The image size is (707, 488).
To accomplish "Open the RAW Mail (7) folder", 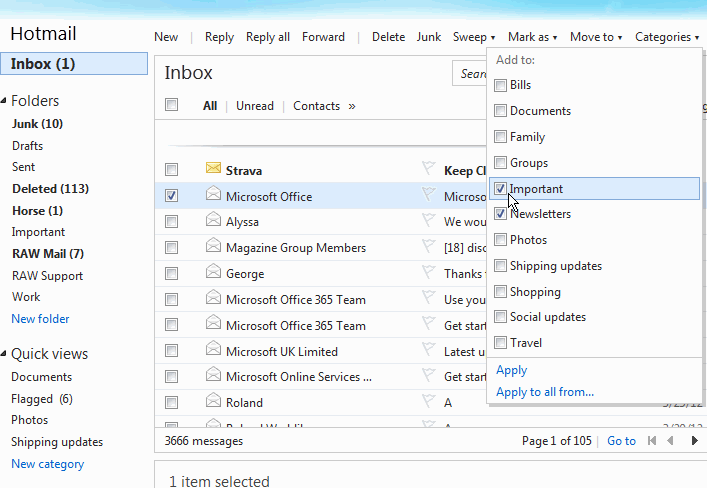I will click(48, 253).
